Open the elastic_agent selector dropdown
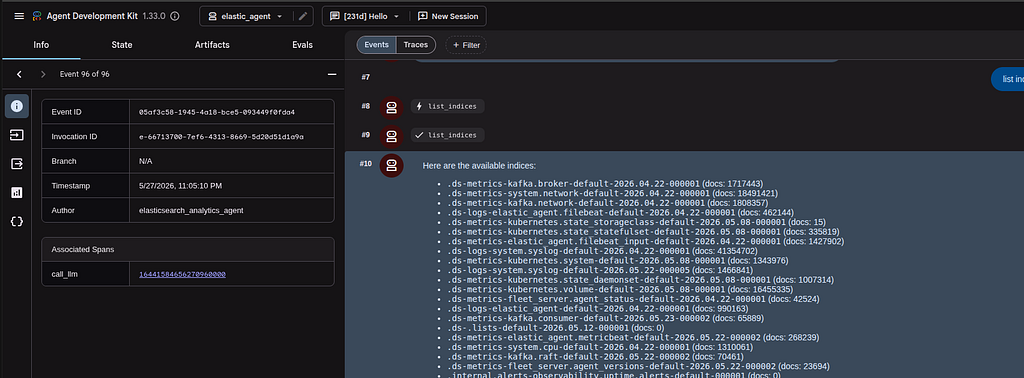The image size is (1024, 378). [x=247, y=16]
